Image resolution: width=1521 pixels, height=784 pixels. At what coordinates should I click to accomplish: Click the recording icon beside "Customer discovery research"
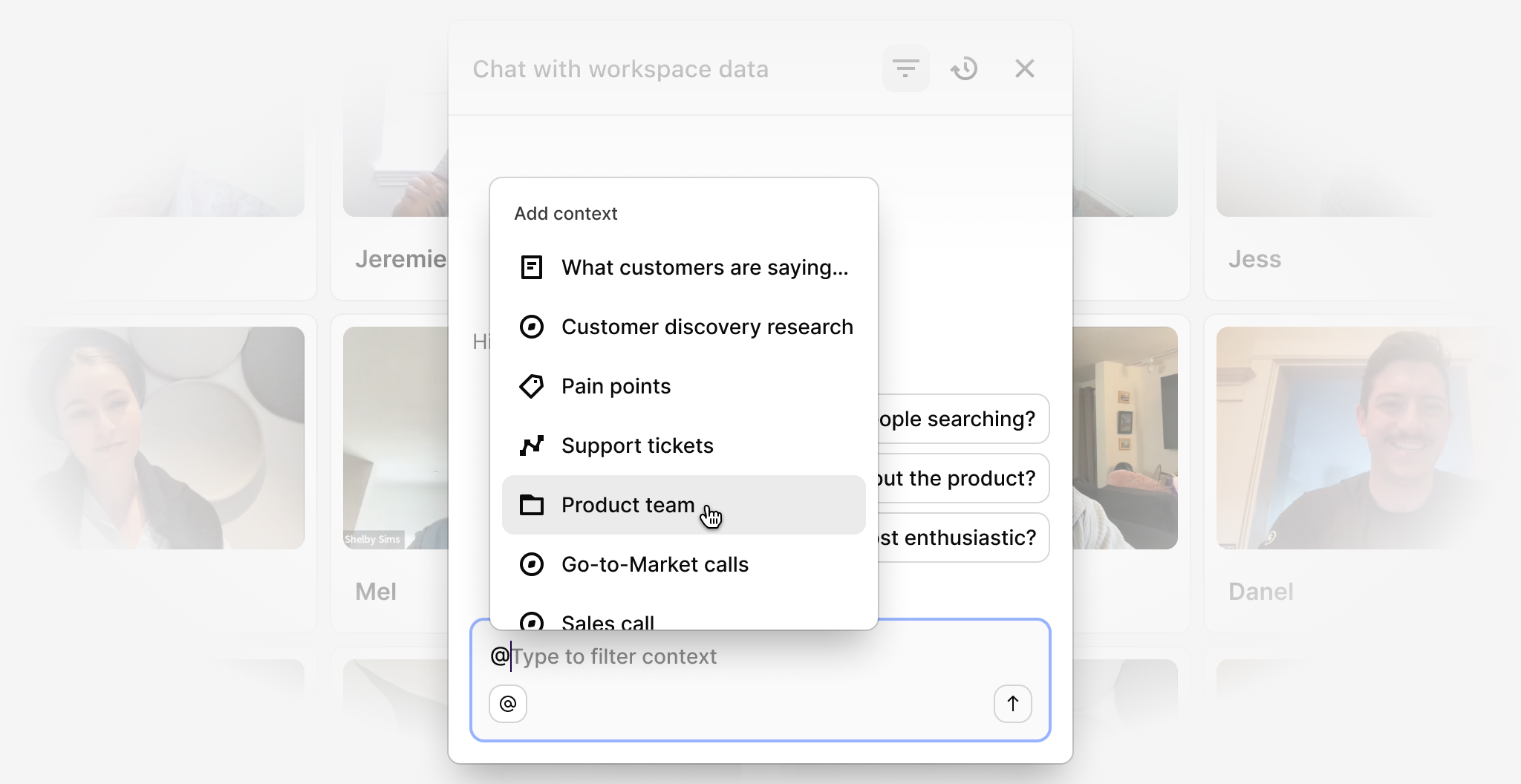pyautogui.click(x=531, y=327)
